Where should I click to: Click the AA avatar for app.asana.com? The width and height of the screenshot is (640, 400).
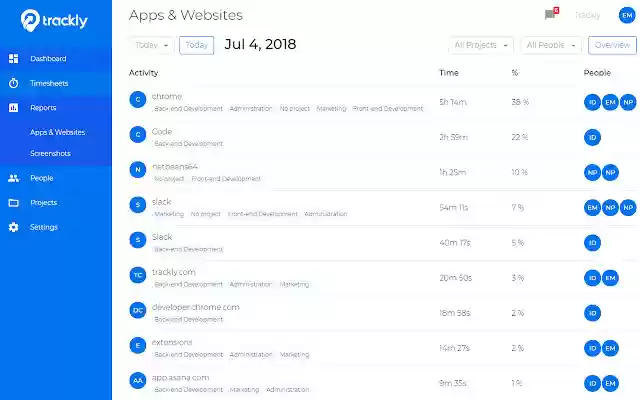(138, 381)
